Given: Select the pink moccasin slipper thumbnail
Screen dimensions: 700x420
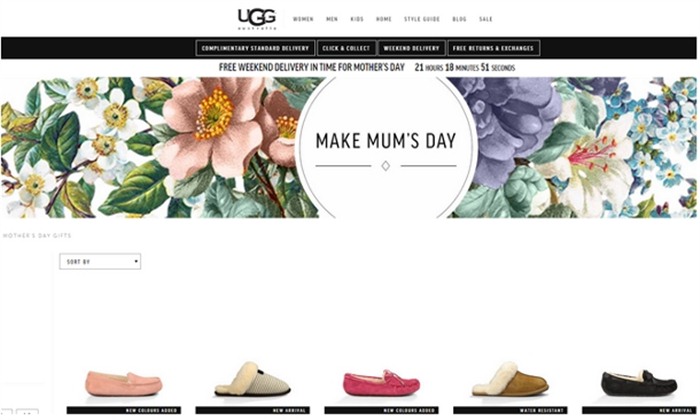Looking at the screenshot, I should click(124, 383).
